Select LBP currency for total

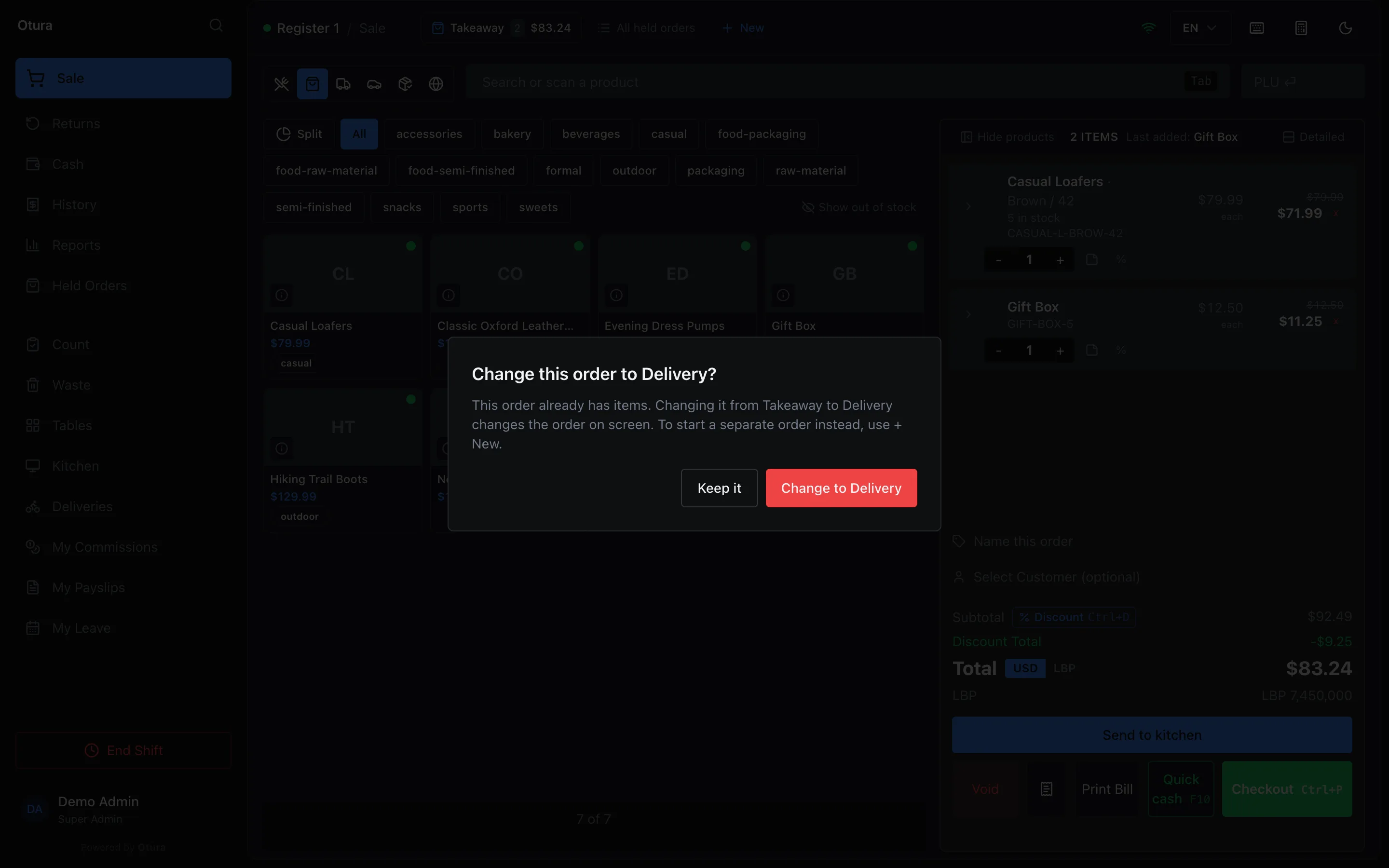[x=1064, y=668]
